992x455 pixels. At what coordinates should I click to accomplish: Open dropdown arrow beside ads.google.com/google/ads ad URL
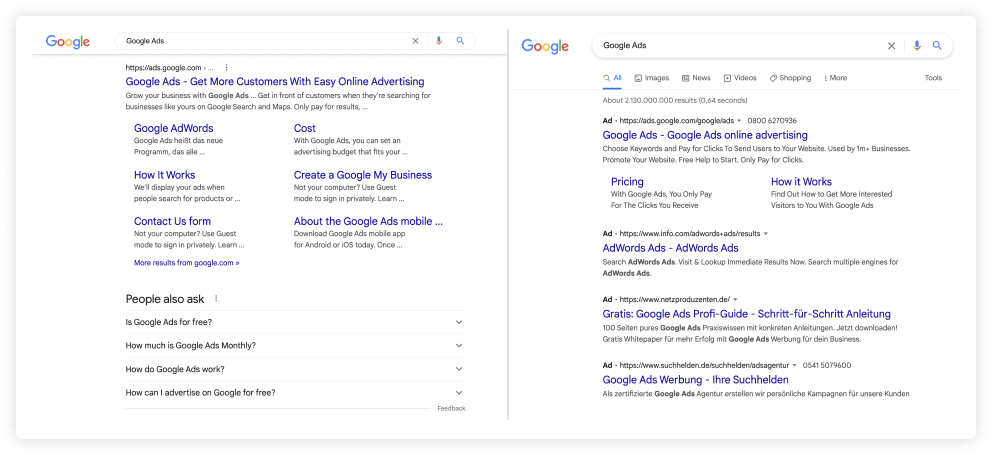(x=739, y=120)
